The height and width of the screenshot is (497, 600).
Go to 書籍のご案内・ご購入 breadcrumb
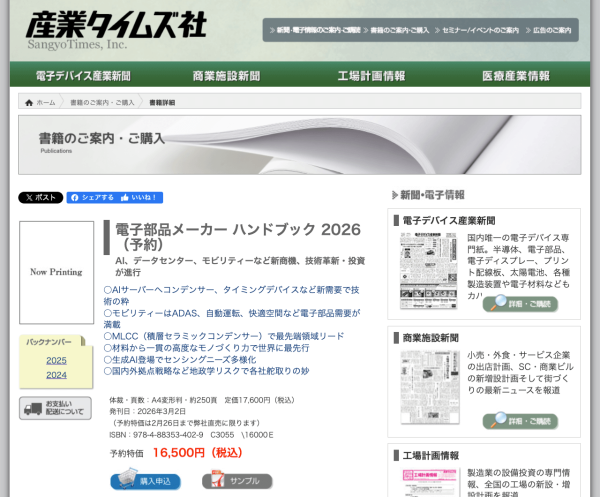point(102,103)
